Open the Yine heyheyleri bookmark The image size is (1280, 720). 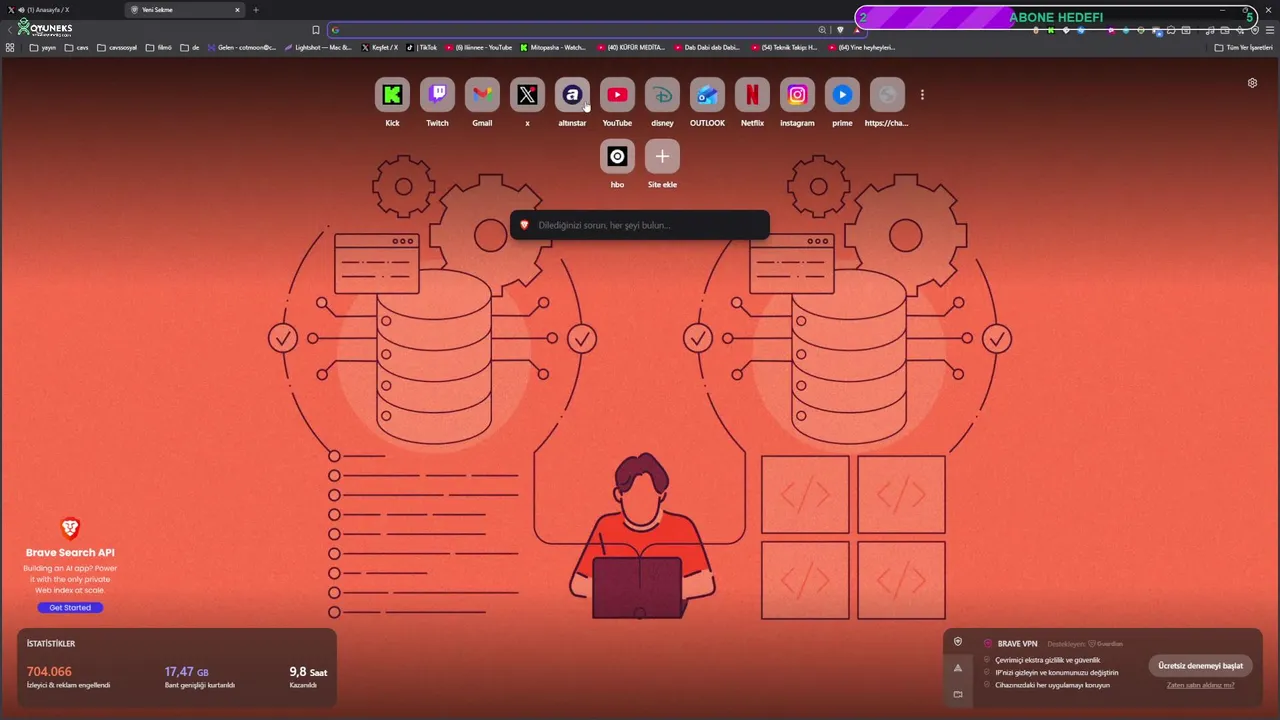(x=862, y=47)
